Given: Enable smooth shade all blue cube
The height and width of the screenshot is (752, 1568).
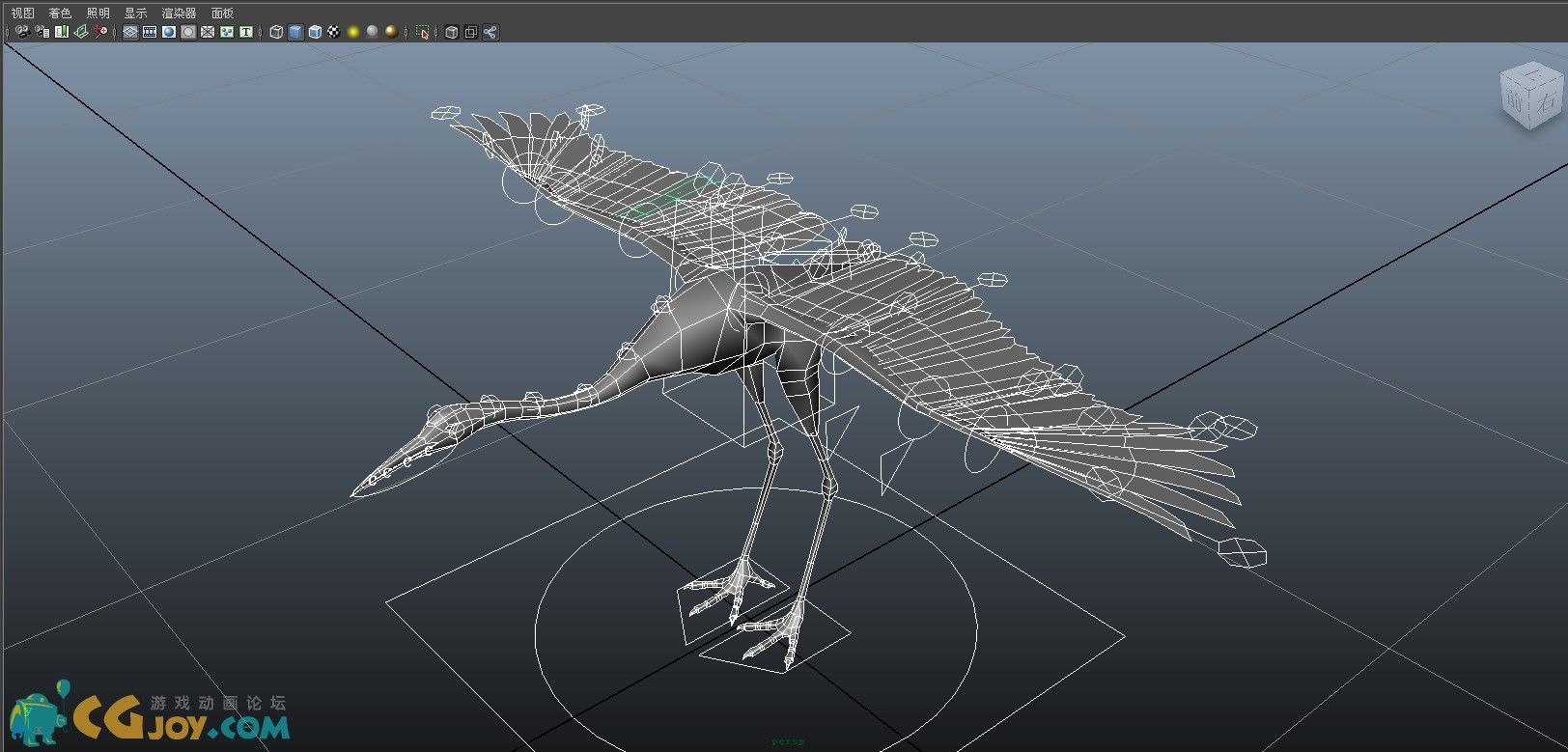Looking at the screenshot, I should point(295,32).
